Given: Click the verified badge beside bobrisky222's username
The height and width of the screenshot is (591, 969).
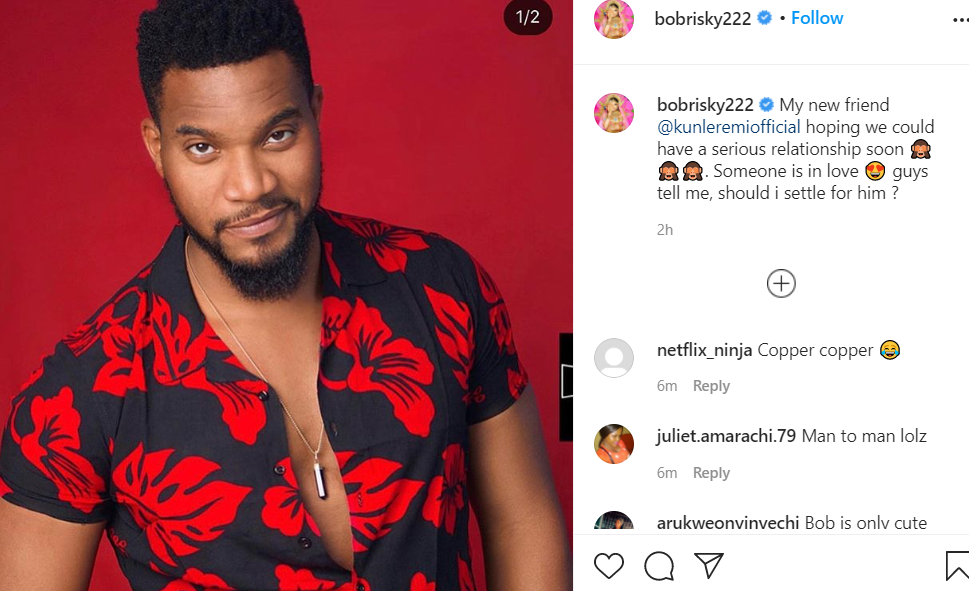Looking at the screenshot, I should tap(764, 17).
